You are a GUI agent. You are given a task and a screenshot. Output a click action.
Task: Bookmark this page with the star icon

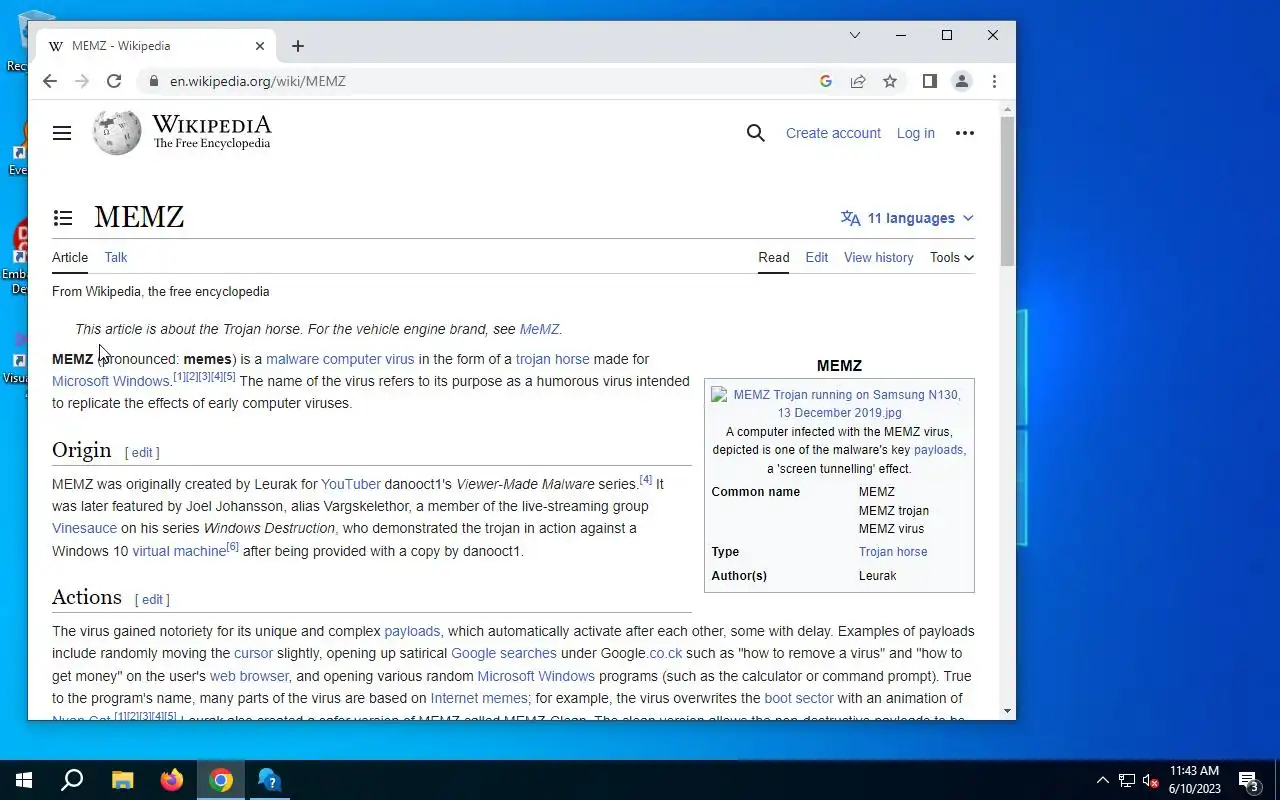tap(890, 81)
